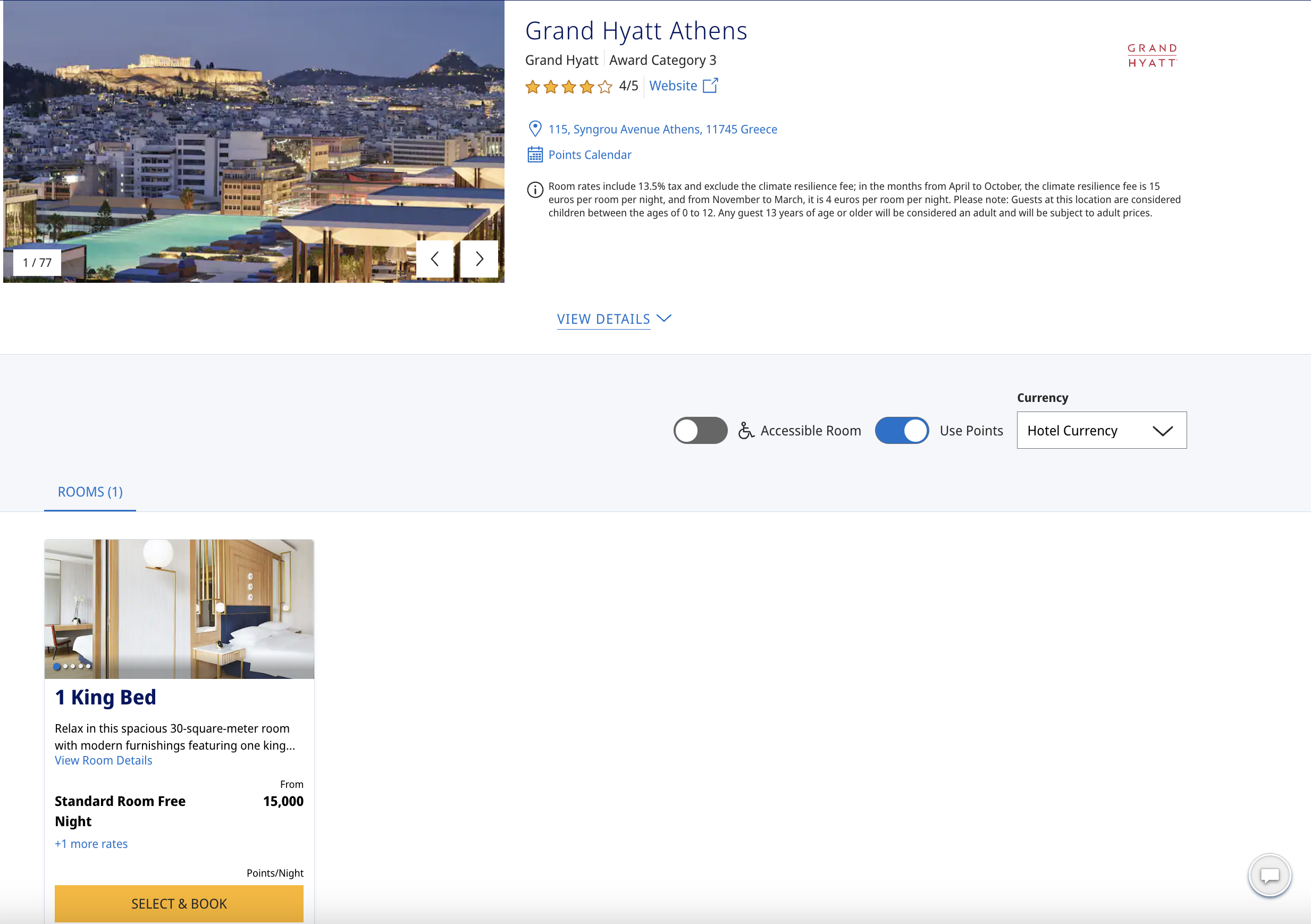Click the 1 / 77 photo counter

click(37, 263)
